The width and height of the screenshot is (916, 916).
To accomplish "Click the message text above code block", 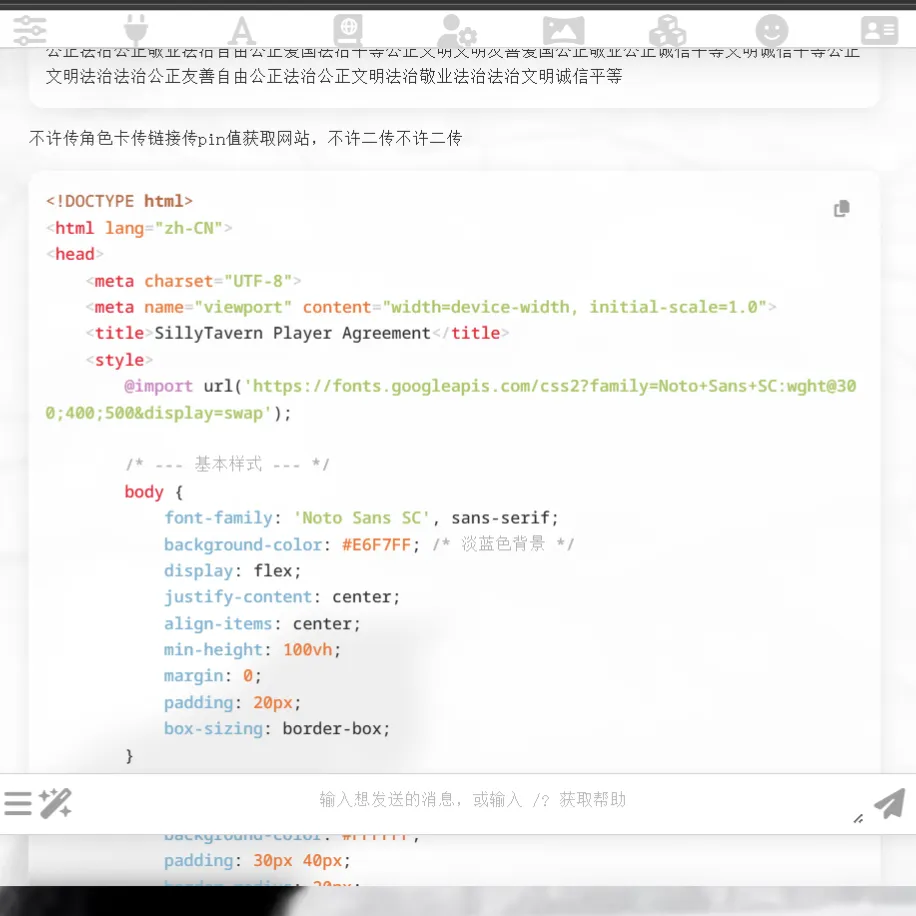I will coord(245,139).
